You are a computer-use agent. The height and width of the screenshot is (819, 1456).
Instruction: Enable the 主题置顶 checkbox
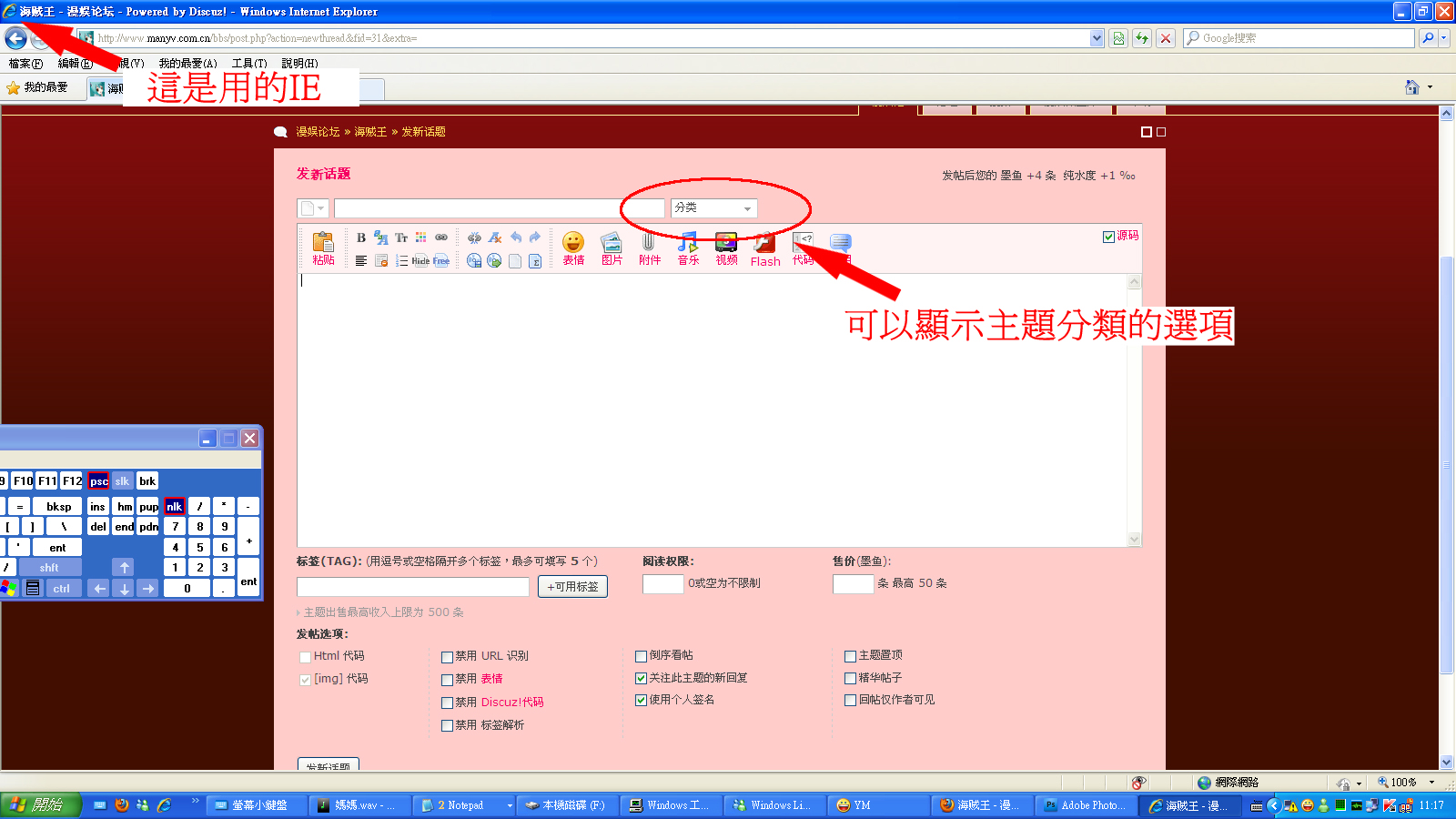point(850,656)
